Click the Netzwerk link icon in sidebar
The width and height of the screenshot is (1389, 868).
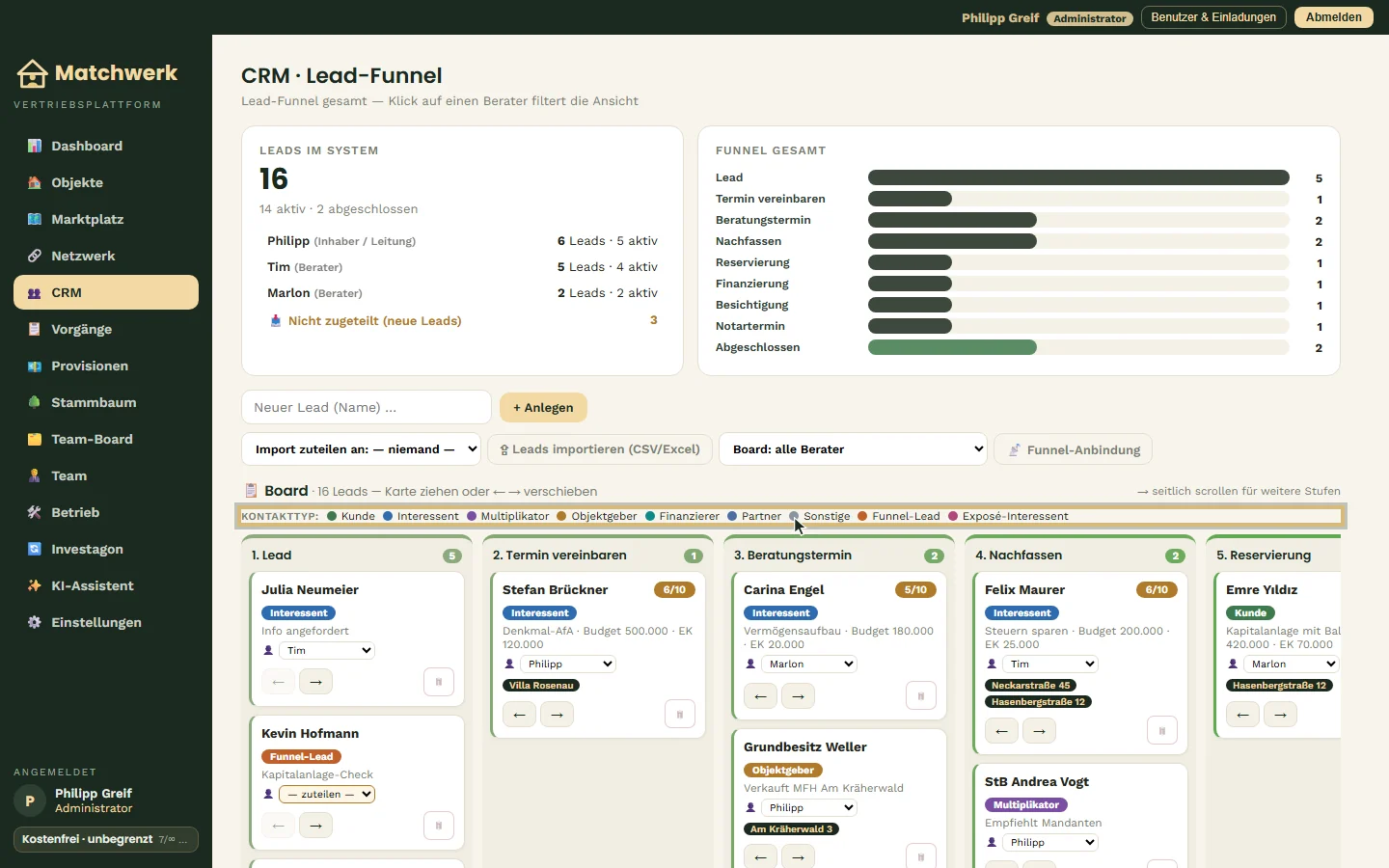pos(35,256)
